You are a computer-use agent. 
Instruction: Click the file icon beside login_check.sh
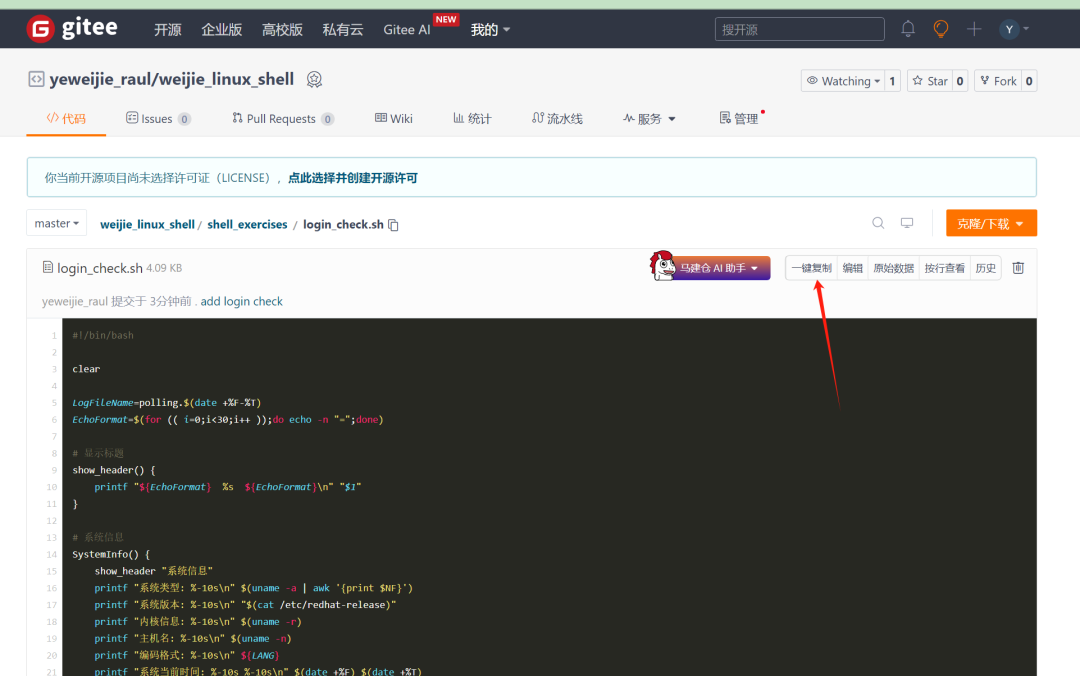(x=48, y=267)
